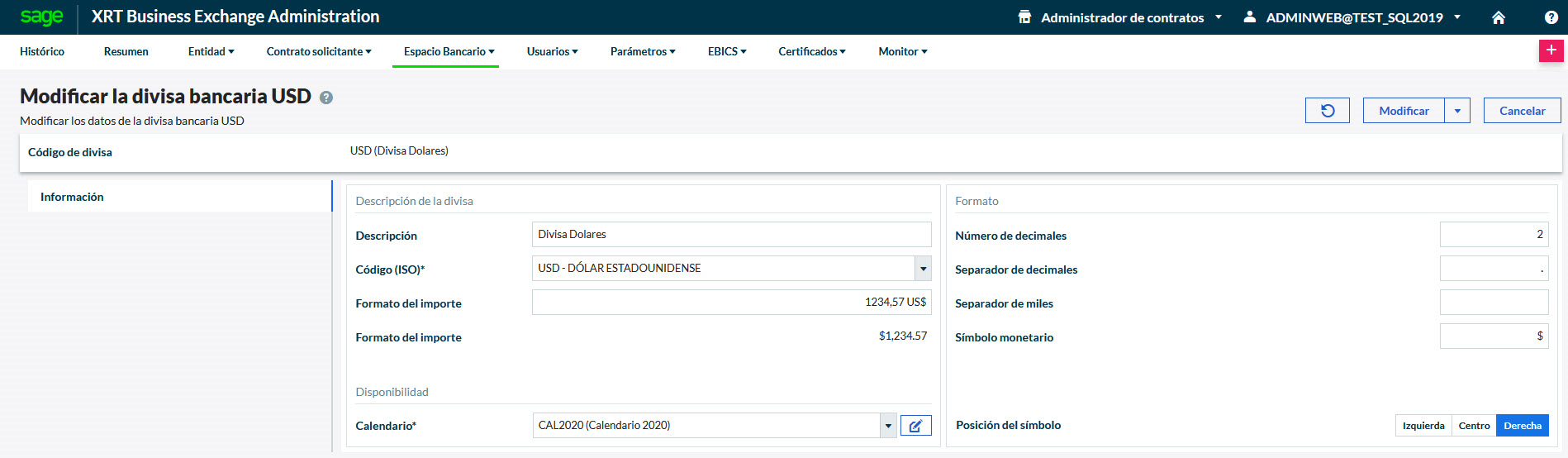Image resolution: width=1568 pixels, height=458 pixels.
Task: Click the home icon in header
Action: pos(1499,17)
